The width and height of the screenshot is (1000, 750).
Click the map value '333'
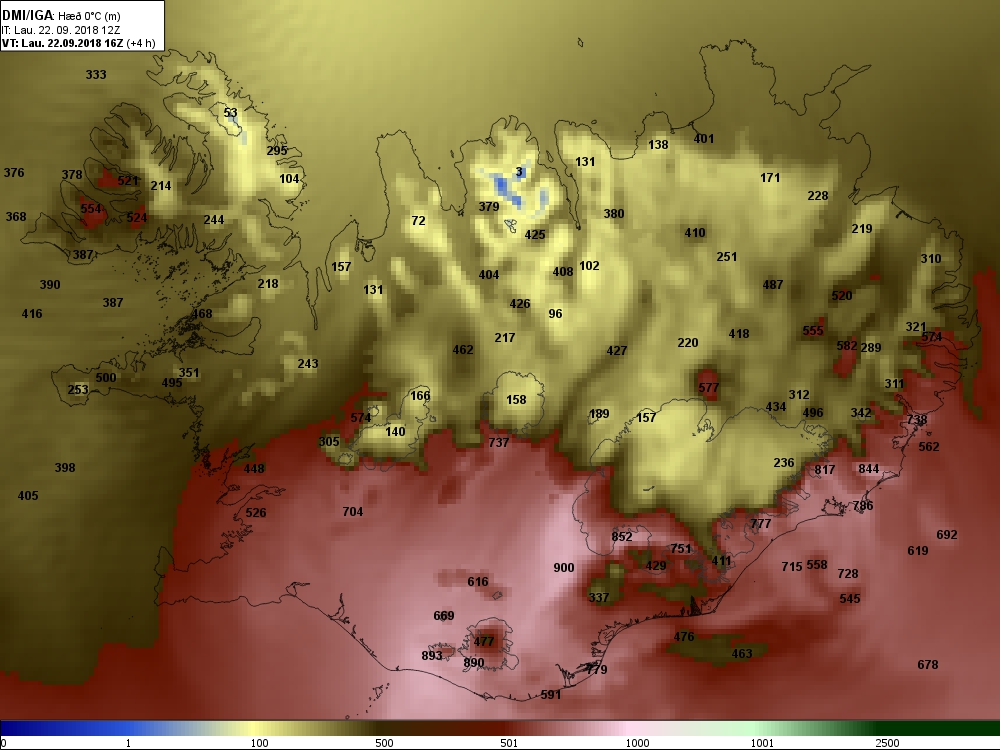click(96, 75)
